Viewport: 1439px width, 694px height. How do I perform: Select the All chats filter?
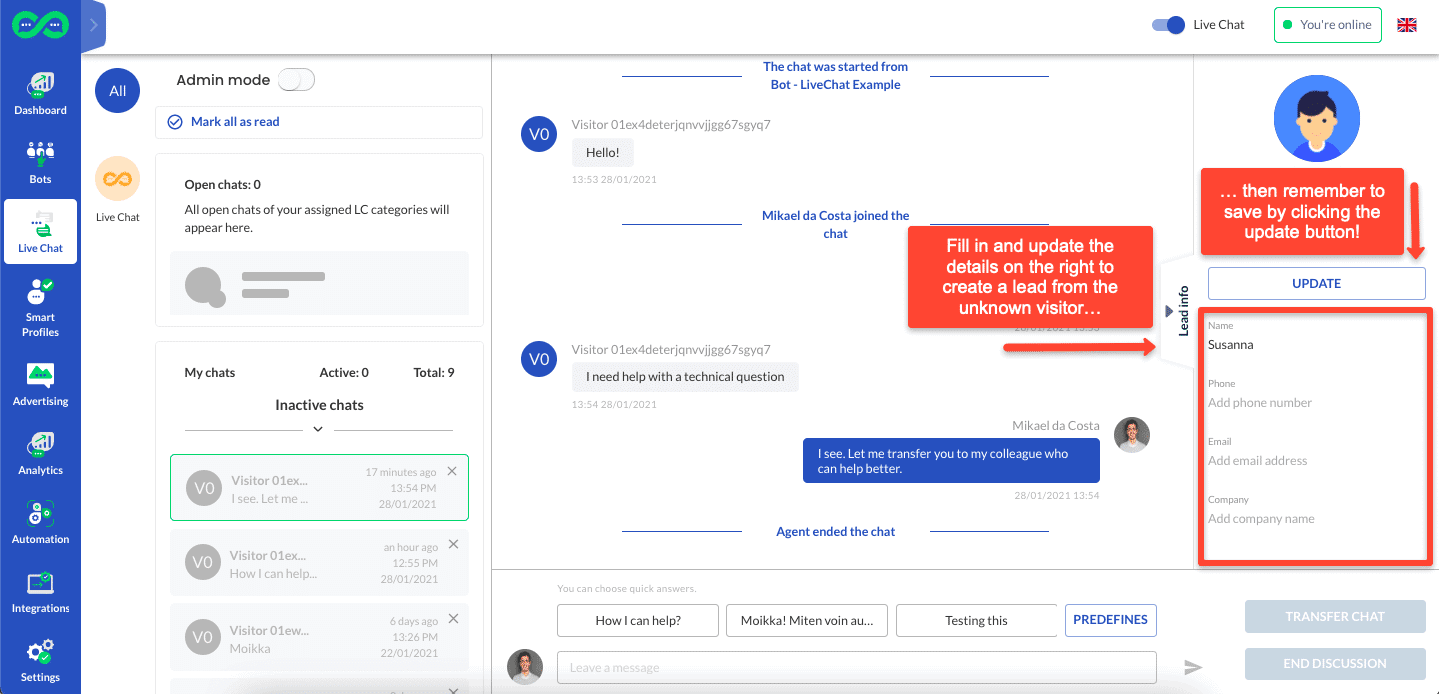coord(117,90)
